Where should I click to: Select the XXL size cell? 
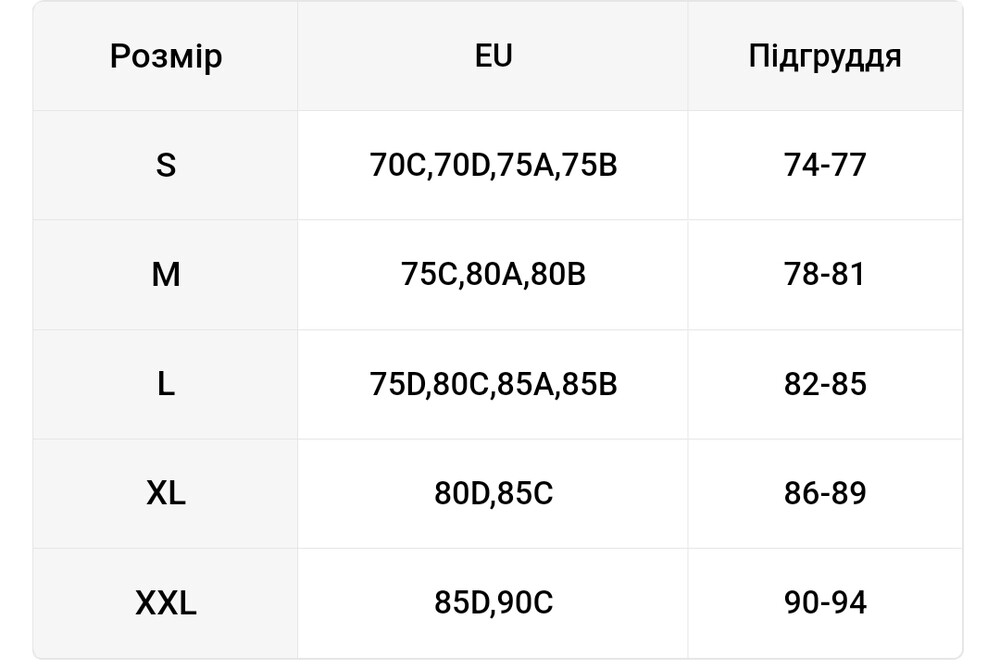coord(166,603)
